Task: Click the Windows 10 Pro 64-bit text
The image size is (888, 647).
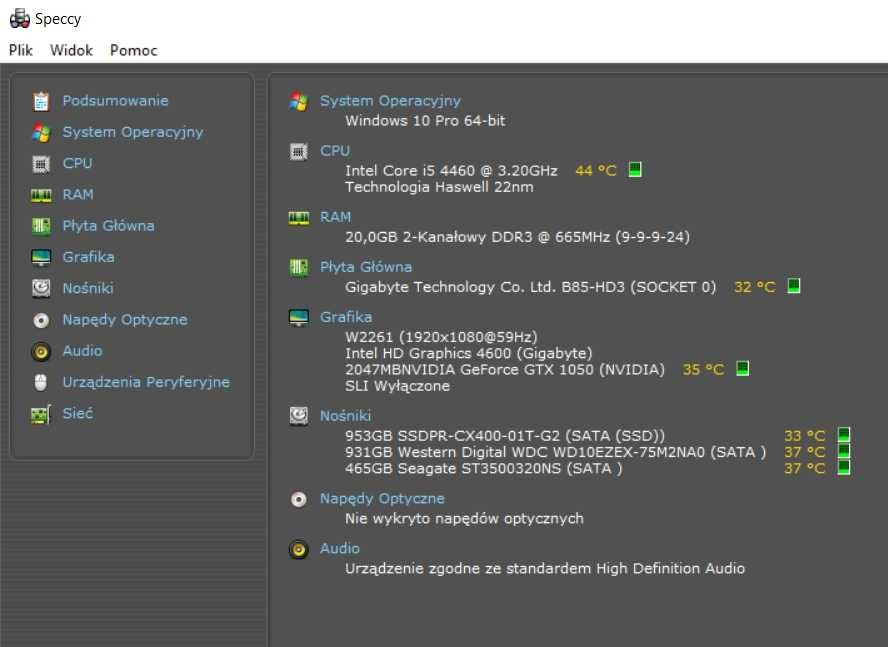Action: [x=425, y=121]
